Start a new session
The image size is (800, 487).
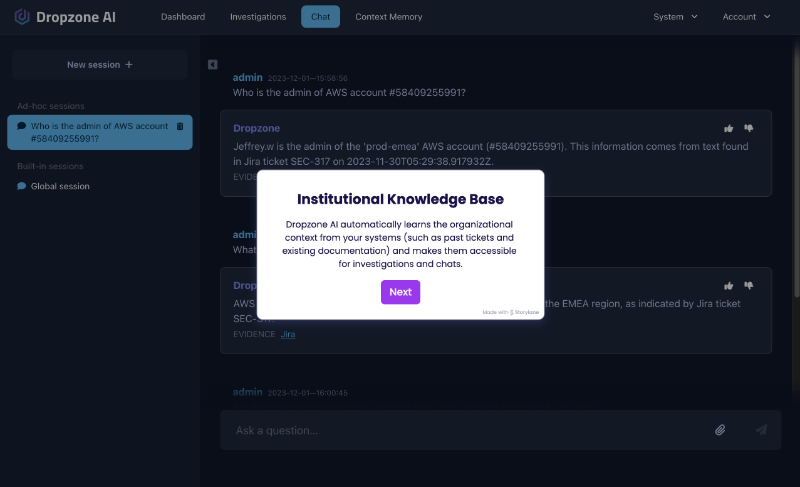[100, 65]
